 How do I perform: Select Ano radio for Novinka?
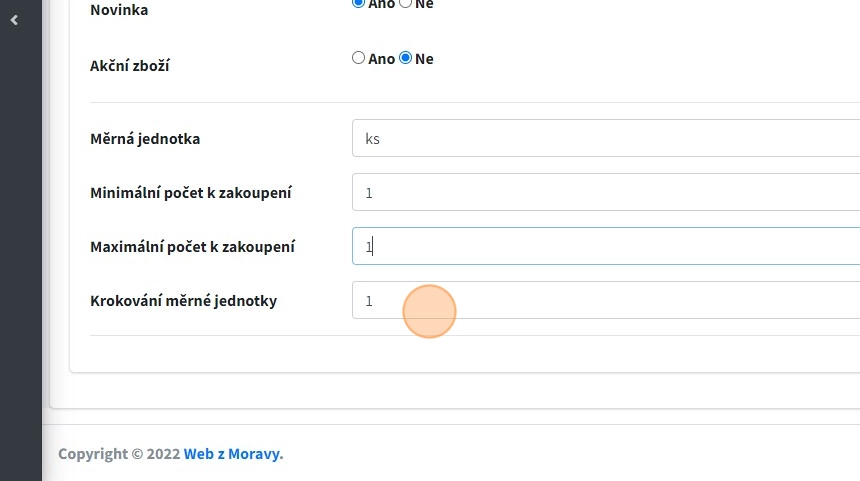coord(358,3)
